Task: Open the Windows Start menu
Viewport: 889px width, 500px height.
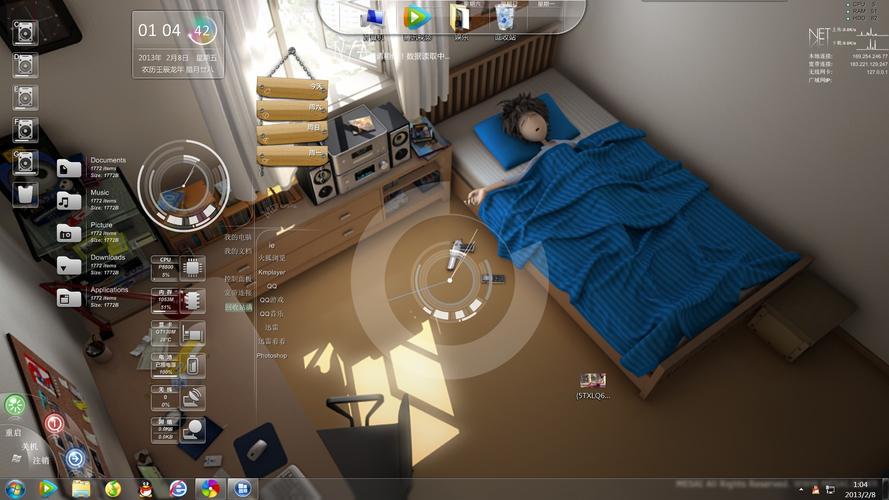Action: [x=15, y=488]
